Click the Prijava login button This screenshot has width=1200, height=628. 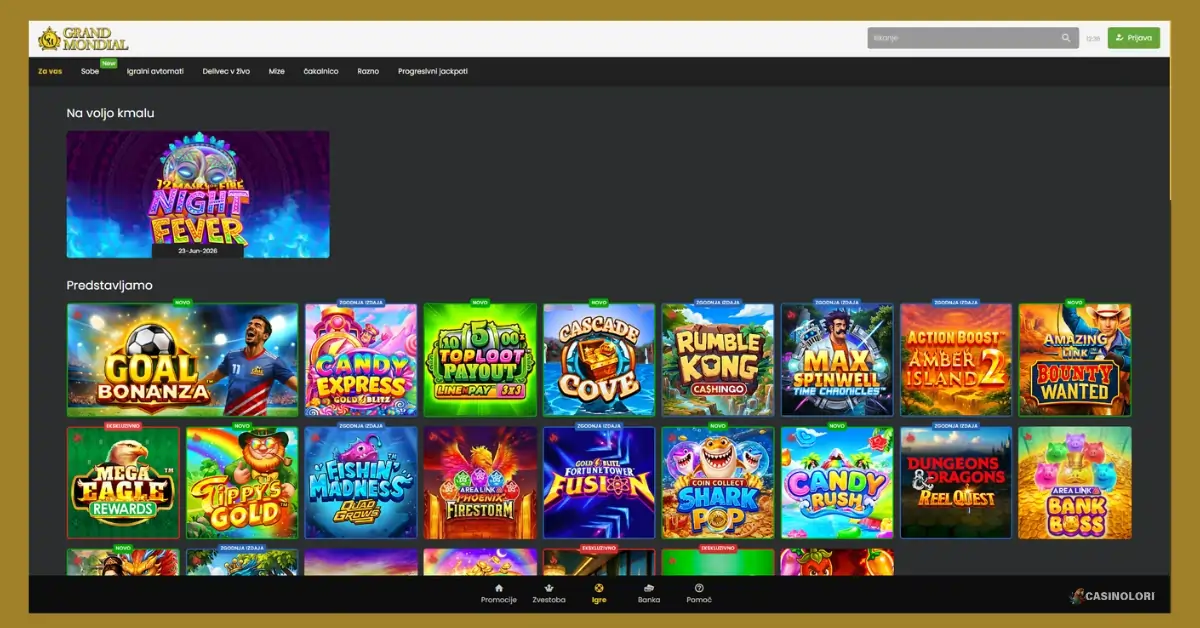tap(1134, 38)
